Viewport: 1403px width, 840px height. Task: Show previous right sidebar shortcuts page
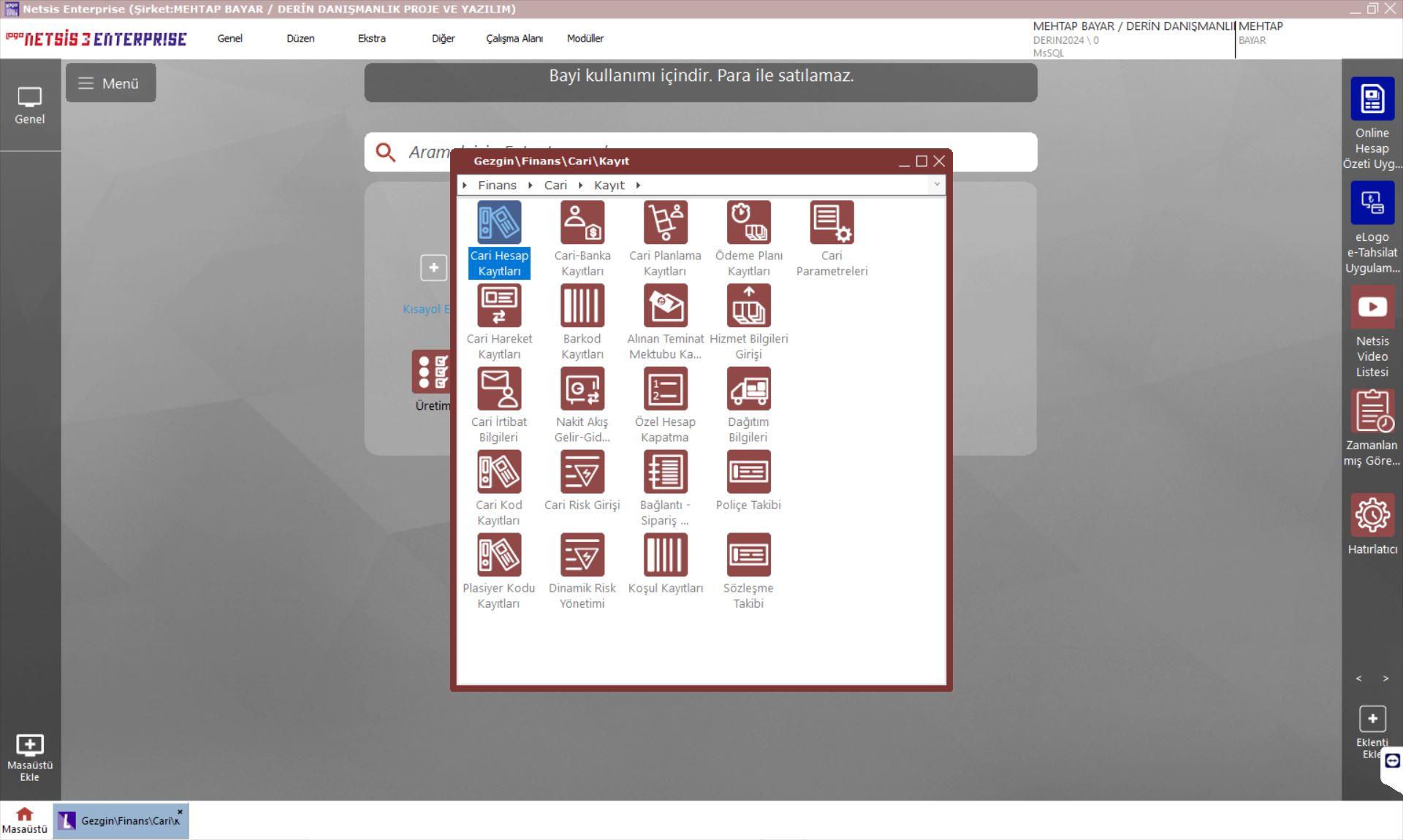point(1358,679)
